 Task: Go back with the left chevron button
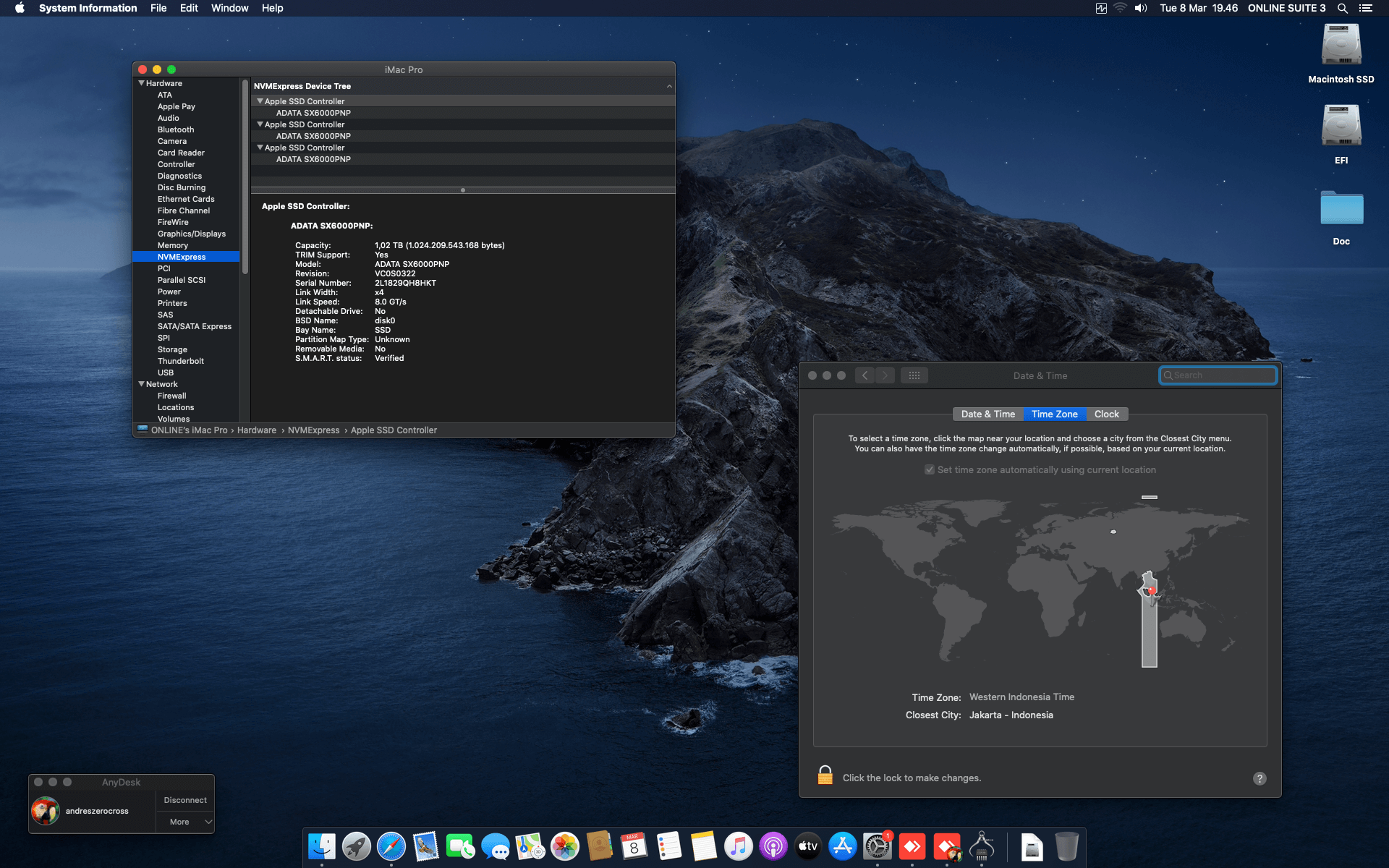tap(865, 375)
